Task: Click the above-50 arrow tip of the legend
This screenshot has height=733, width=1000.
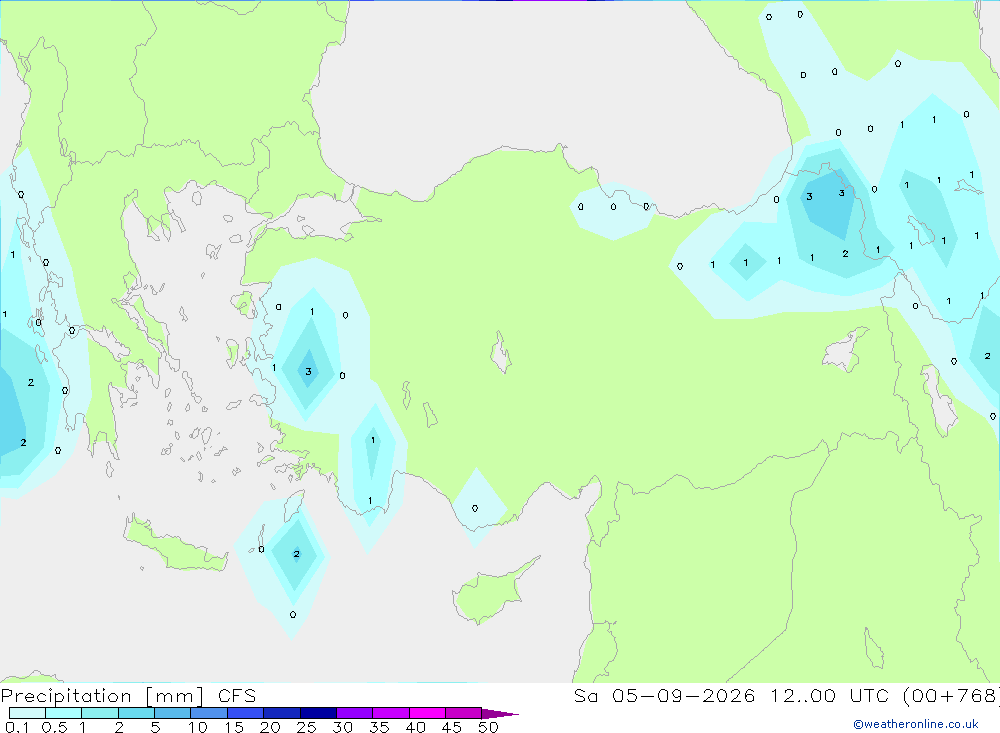Action: [500, 714]
